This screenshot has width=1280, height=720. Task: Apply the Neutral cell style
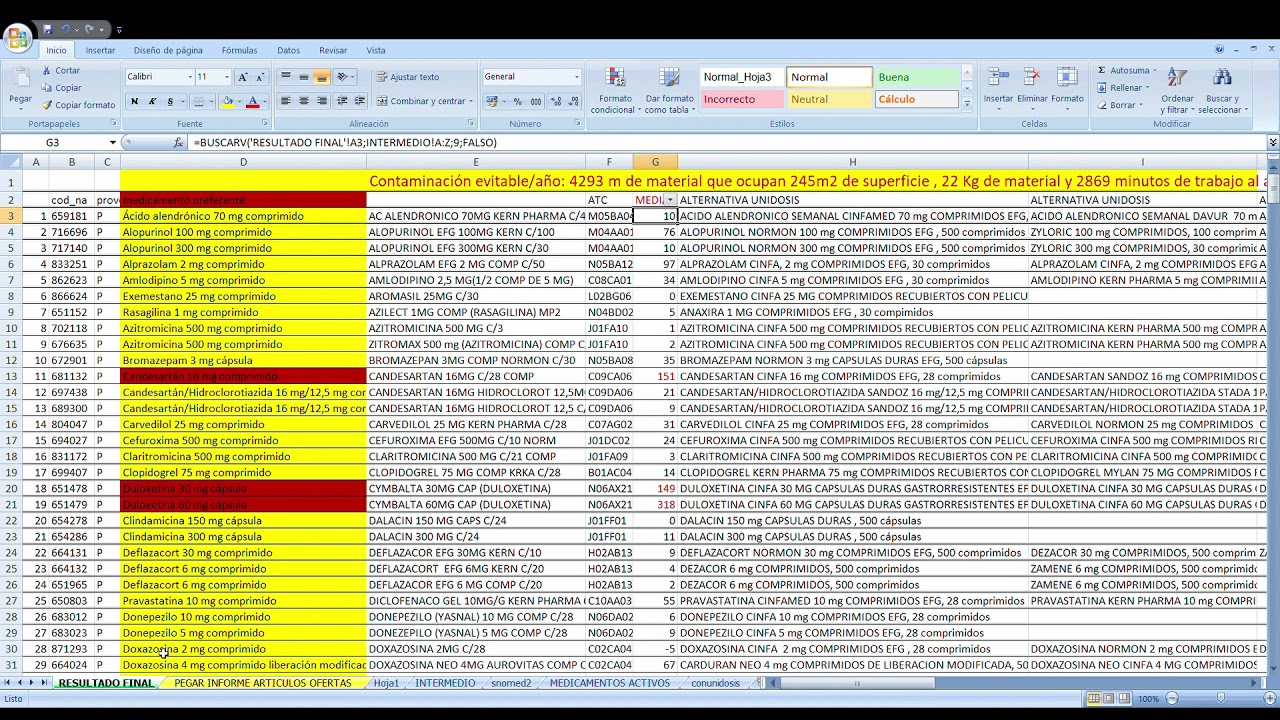pos(829,99)
